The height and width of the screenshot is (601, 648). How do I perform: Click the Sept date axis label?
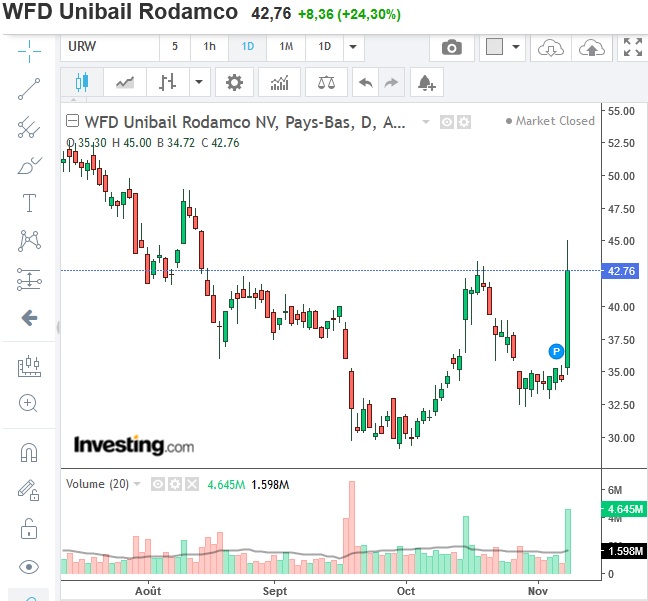275,591
